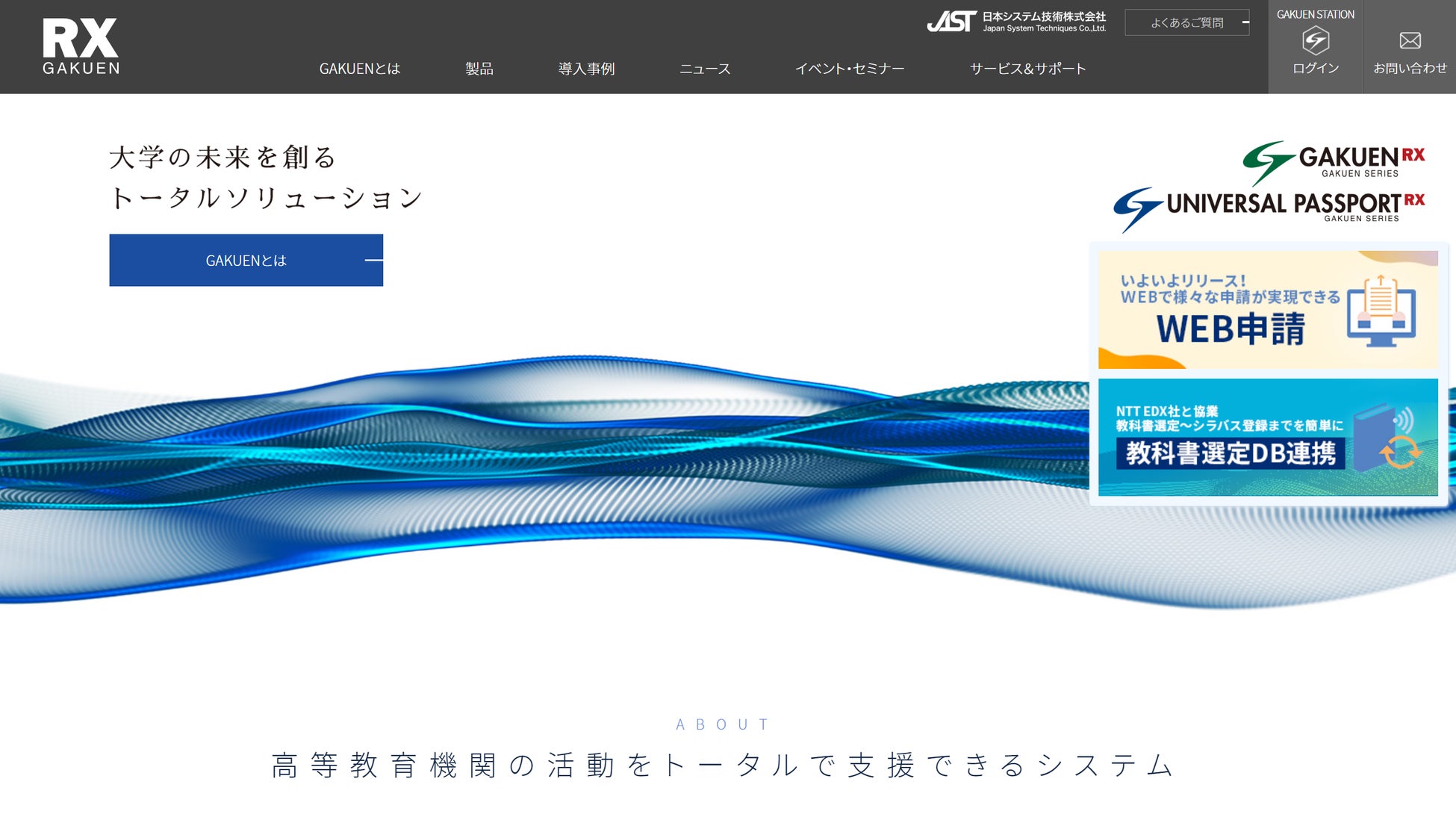Screen dimensions: 1456x823
Task: Open the 製品 menu
Action: click(479, 69)
